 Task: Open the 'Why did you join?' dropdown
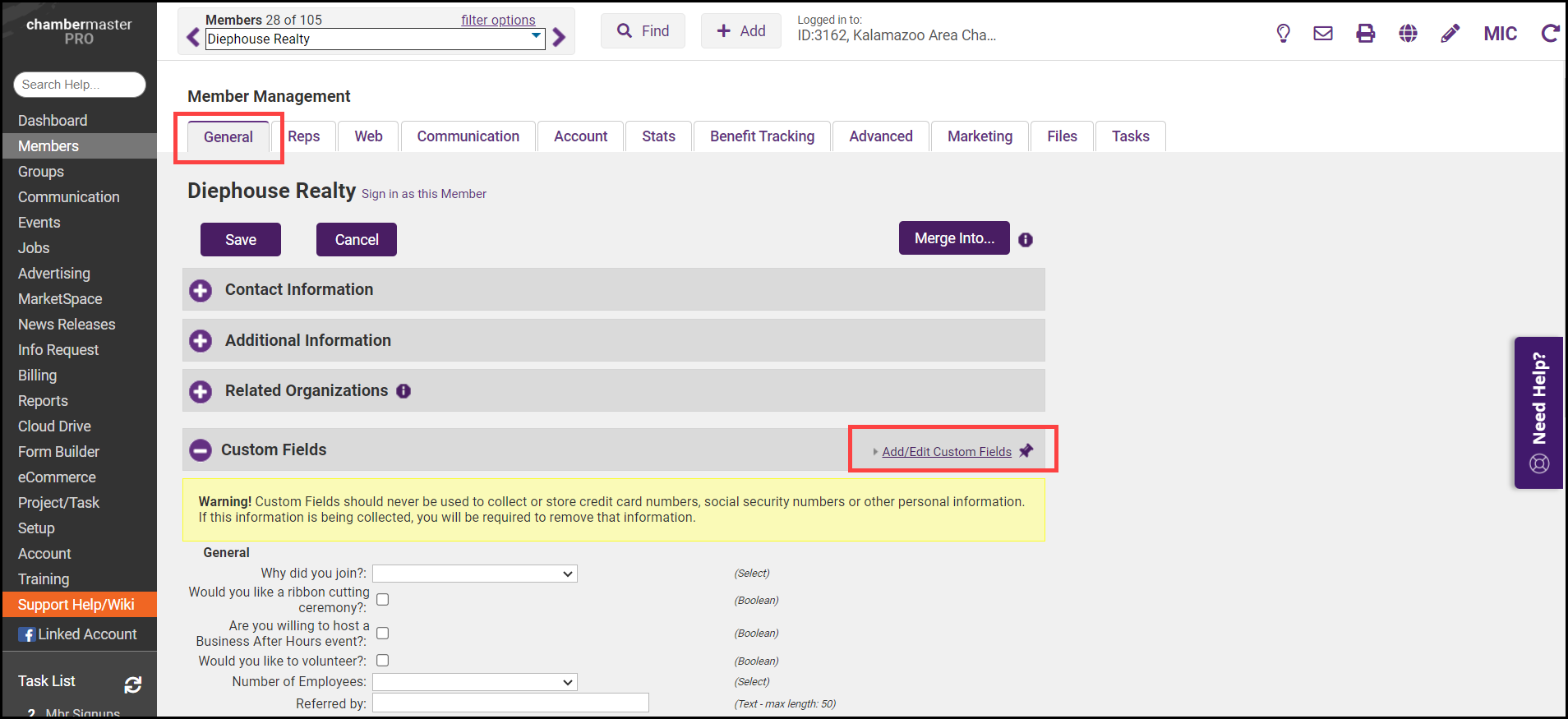(x=475, y=574)
